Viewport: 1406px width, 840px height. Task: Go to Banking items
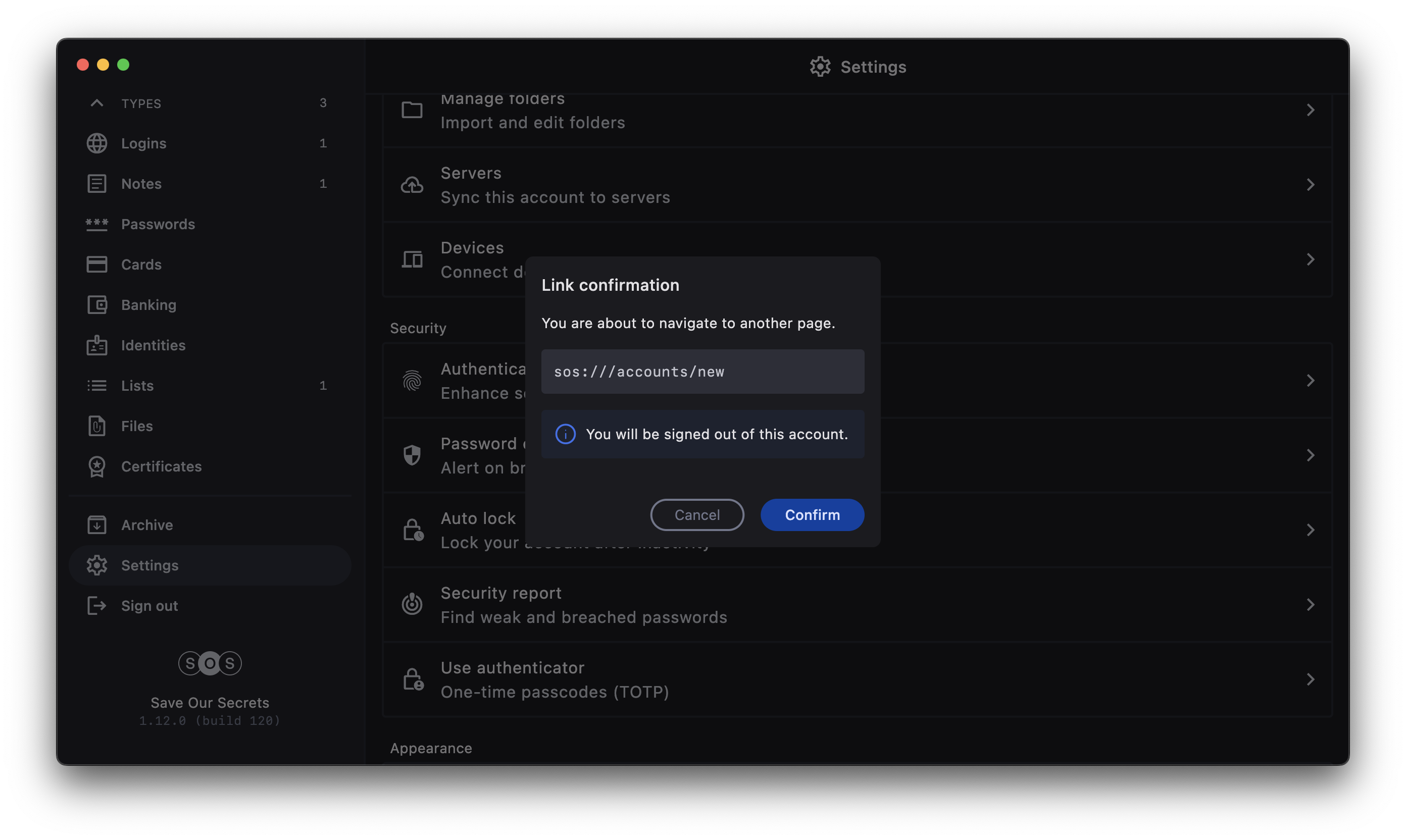(210, 304)
